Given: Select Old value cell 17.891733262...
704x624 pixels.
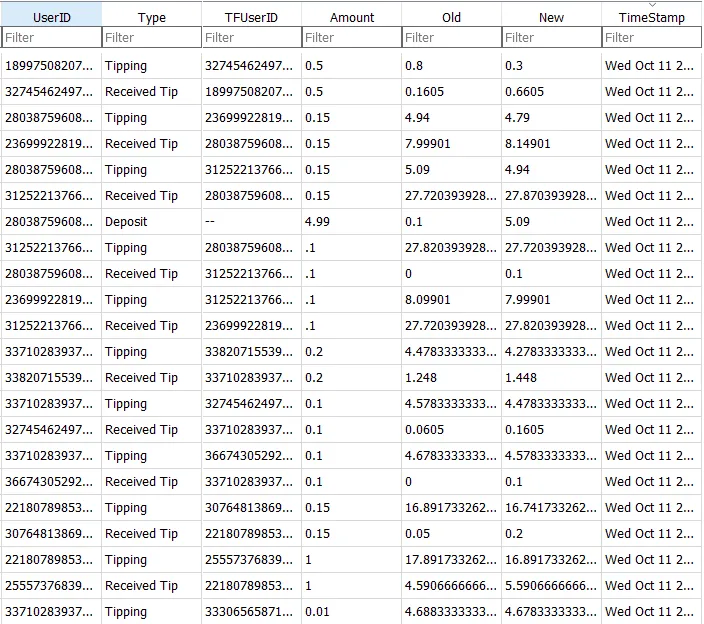Looking at the screenshot, I should click(x=451, y=559).
